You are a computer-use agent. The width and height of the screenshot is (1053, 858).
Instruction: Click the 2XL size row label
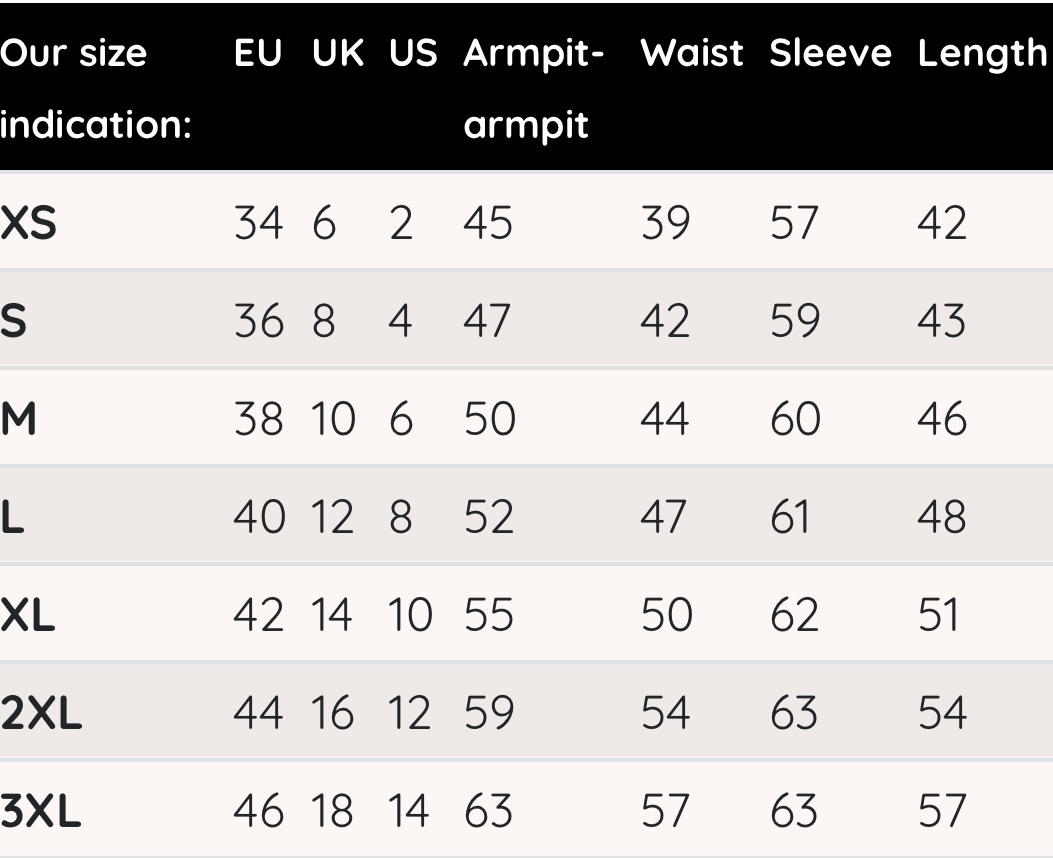click(41, 713)
